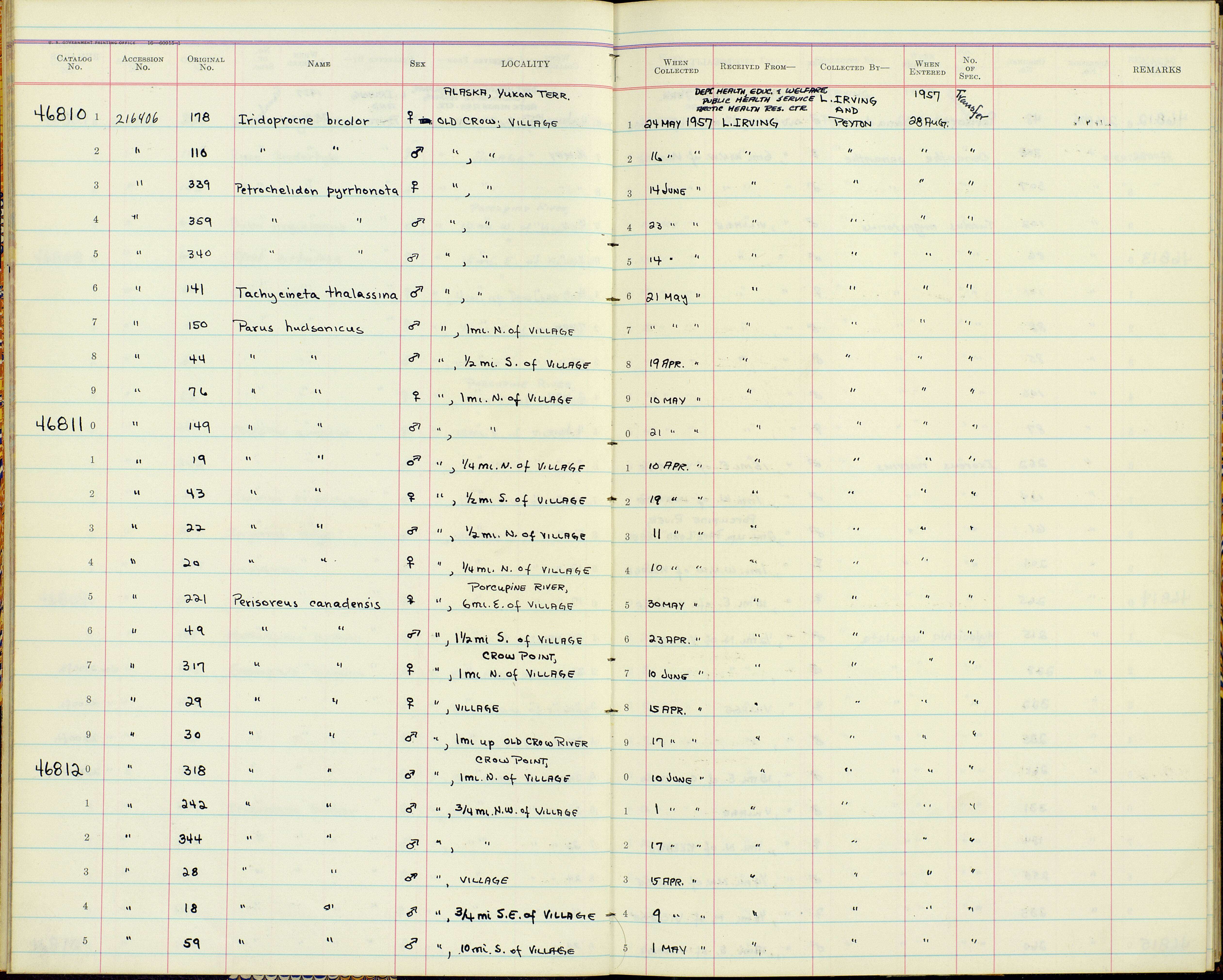Click the catalog number 46811
The width and height of the screenshot is (1223, 980).
coord(60,424)
